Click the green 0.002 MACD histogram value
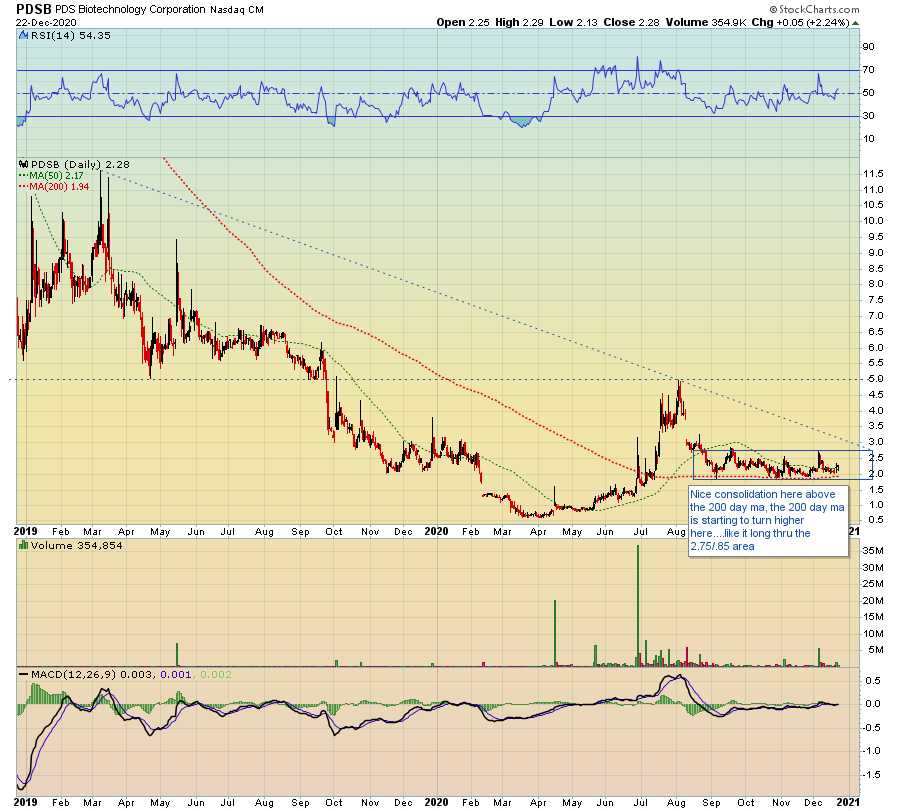This screenshot has width=900, height=811. (x=216, y=674)
